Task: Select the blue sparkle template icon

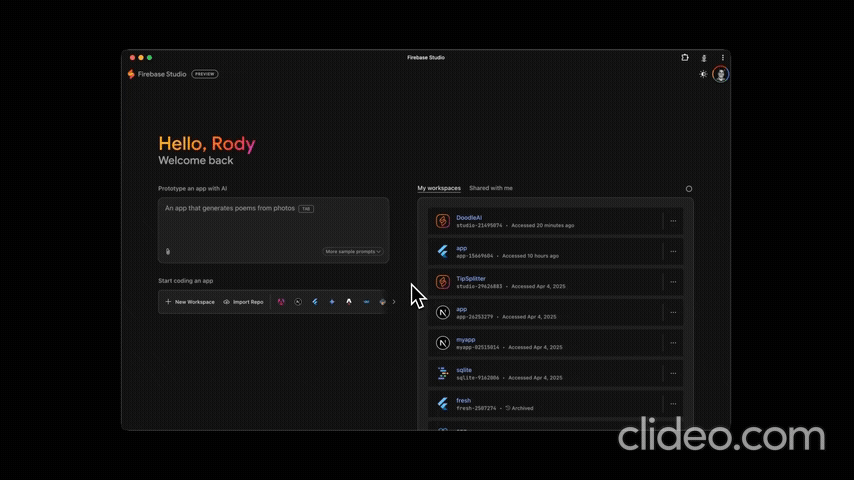Action: (x=332, y=302)
